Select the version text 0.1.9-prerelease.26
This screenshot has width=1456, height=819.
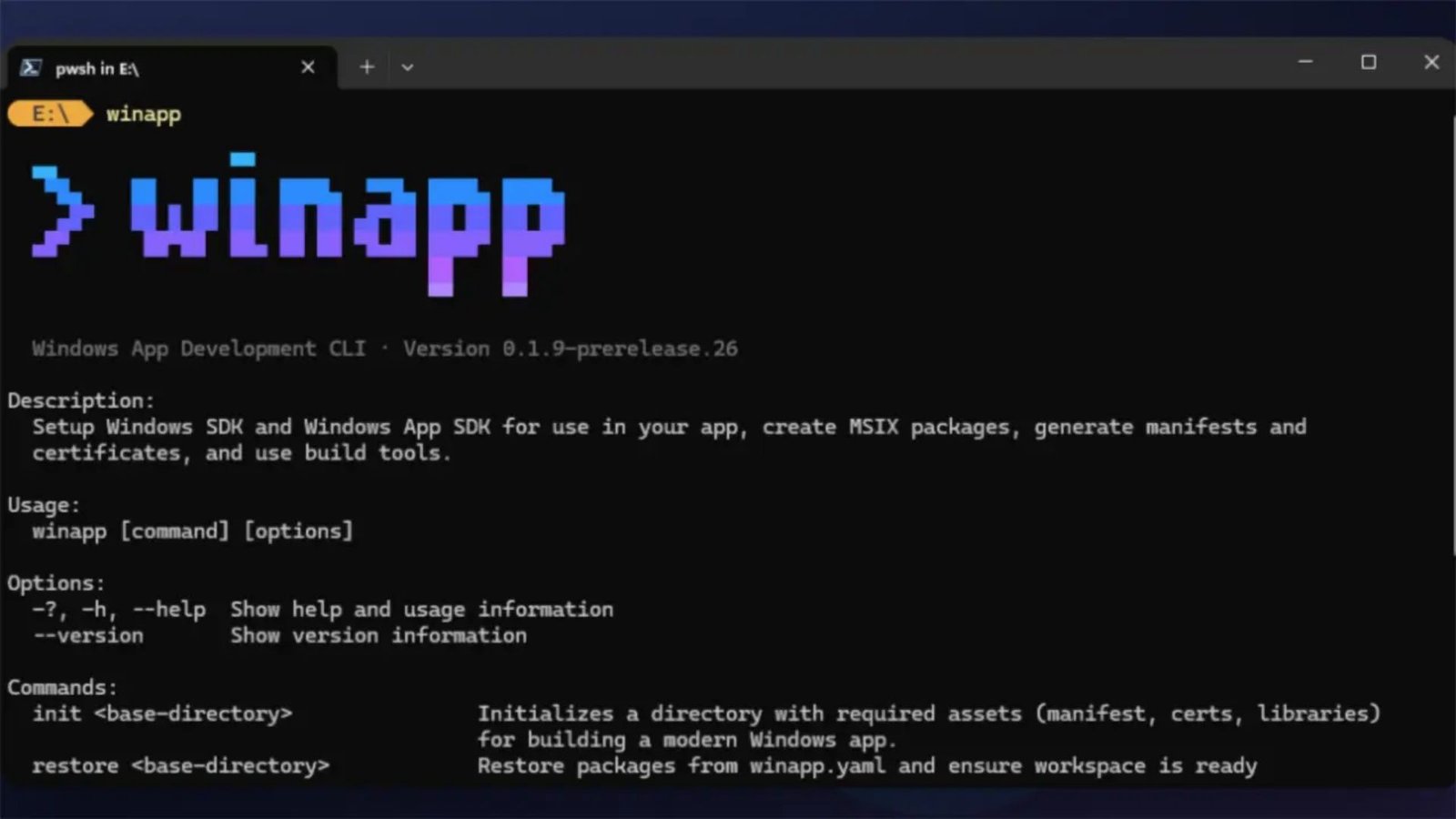[x=622, y=348]
